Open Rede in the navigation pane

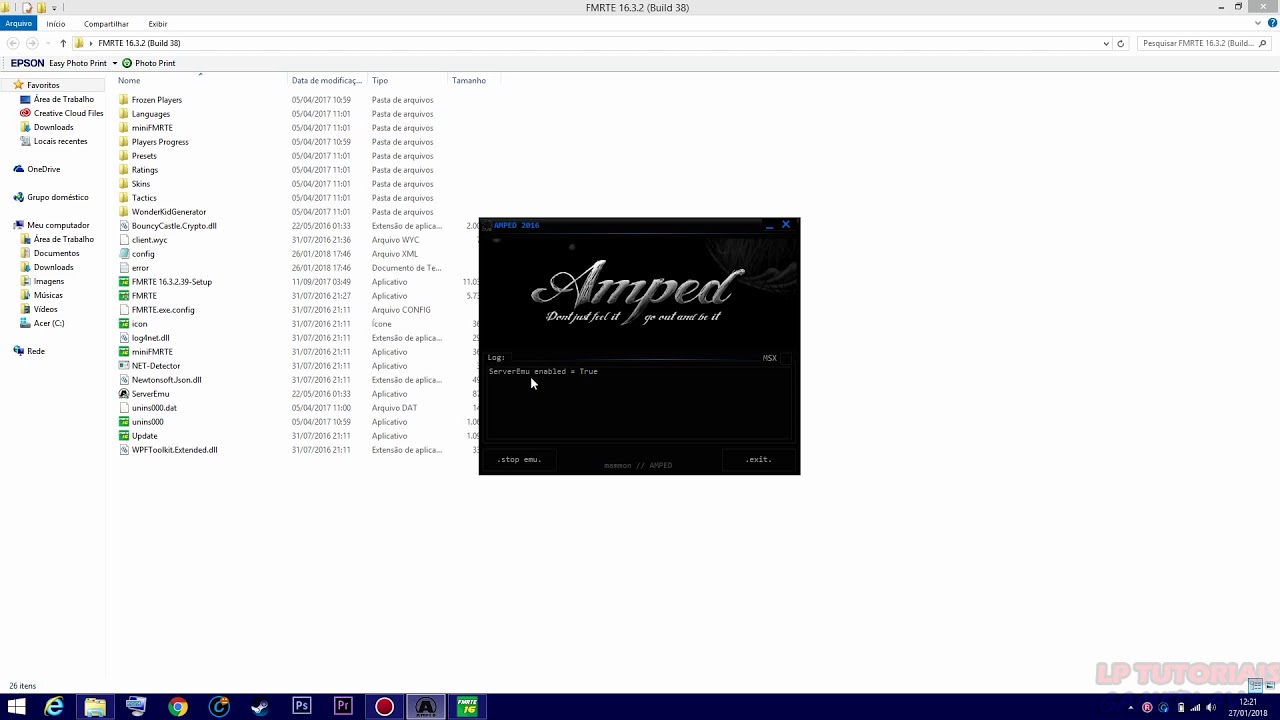(29, 351)
